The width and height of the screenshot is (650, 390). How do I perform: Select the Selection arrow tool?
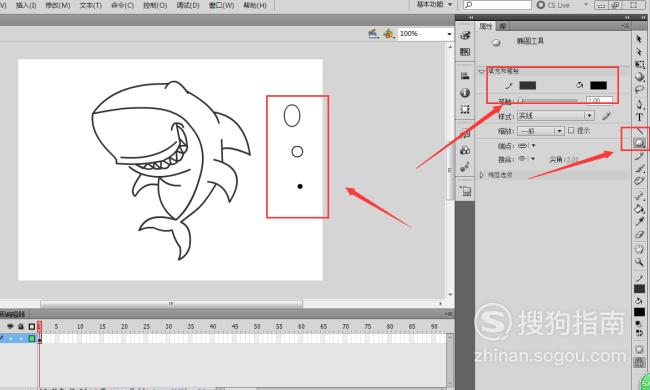tap(639, 39)
